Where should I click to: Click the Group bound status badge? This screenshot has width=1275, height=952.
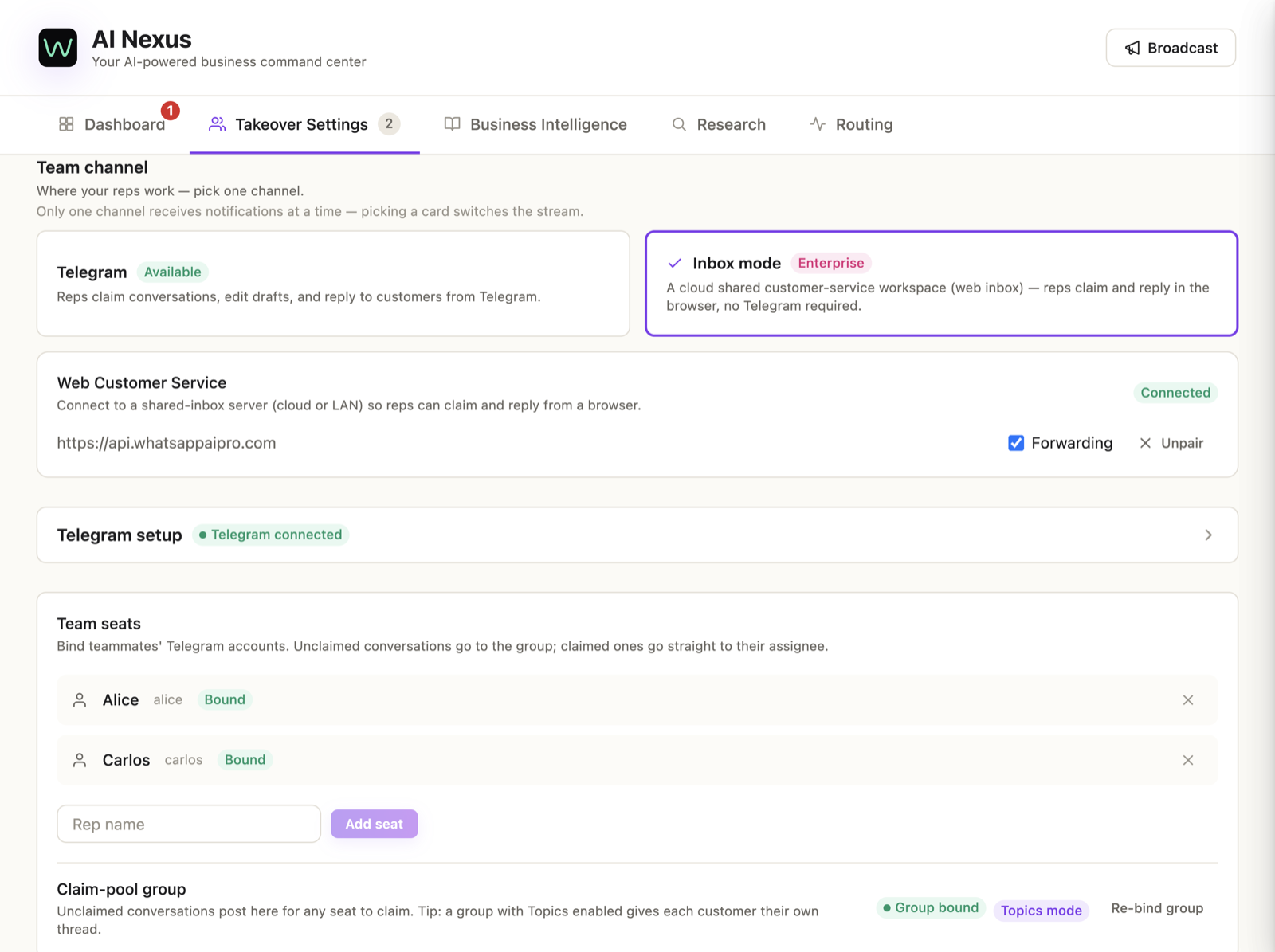931,908
